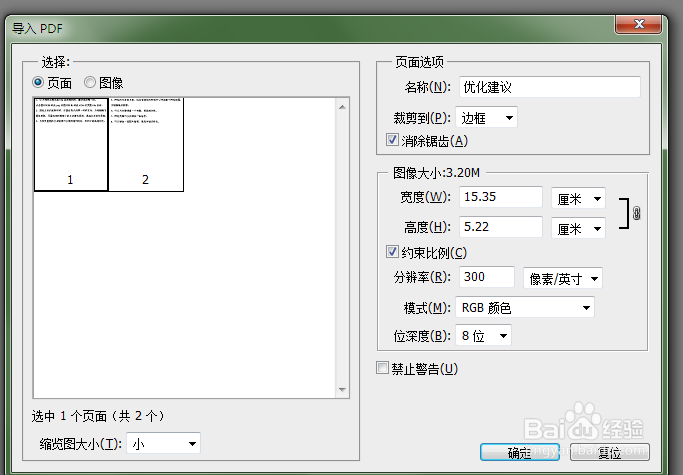683x475 pixels.
Task: Open the 位深度 dropdown
Action: point(483,336)
